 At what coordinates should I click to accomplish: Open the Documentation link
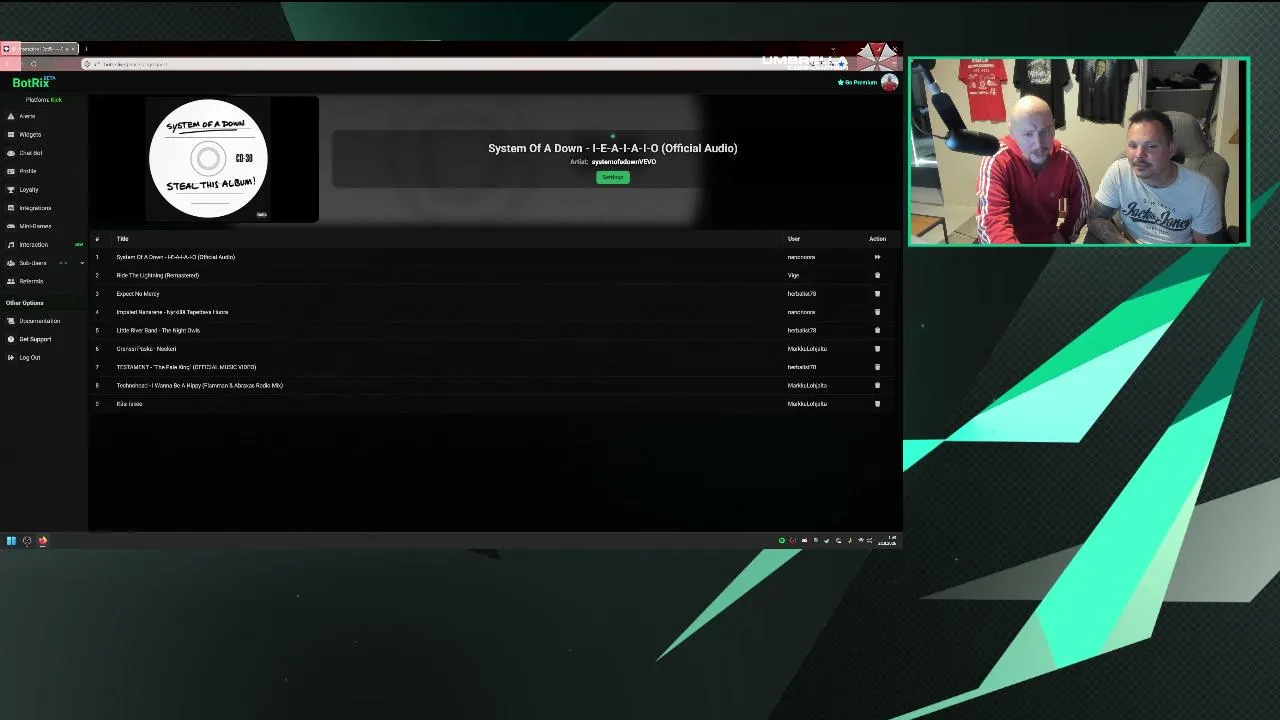[x=39, y=321]
